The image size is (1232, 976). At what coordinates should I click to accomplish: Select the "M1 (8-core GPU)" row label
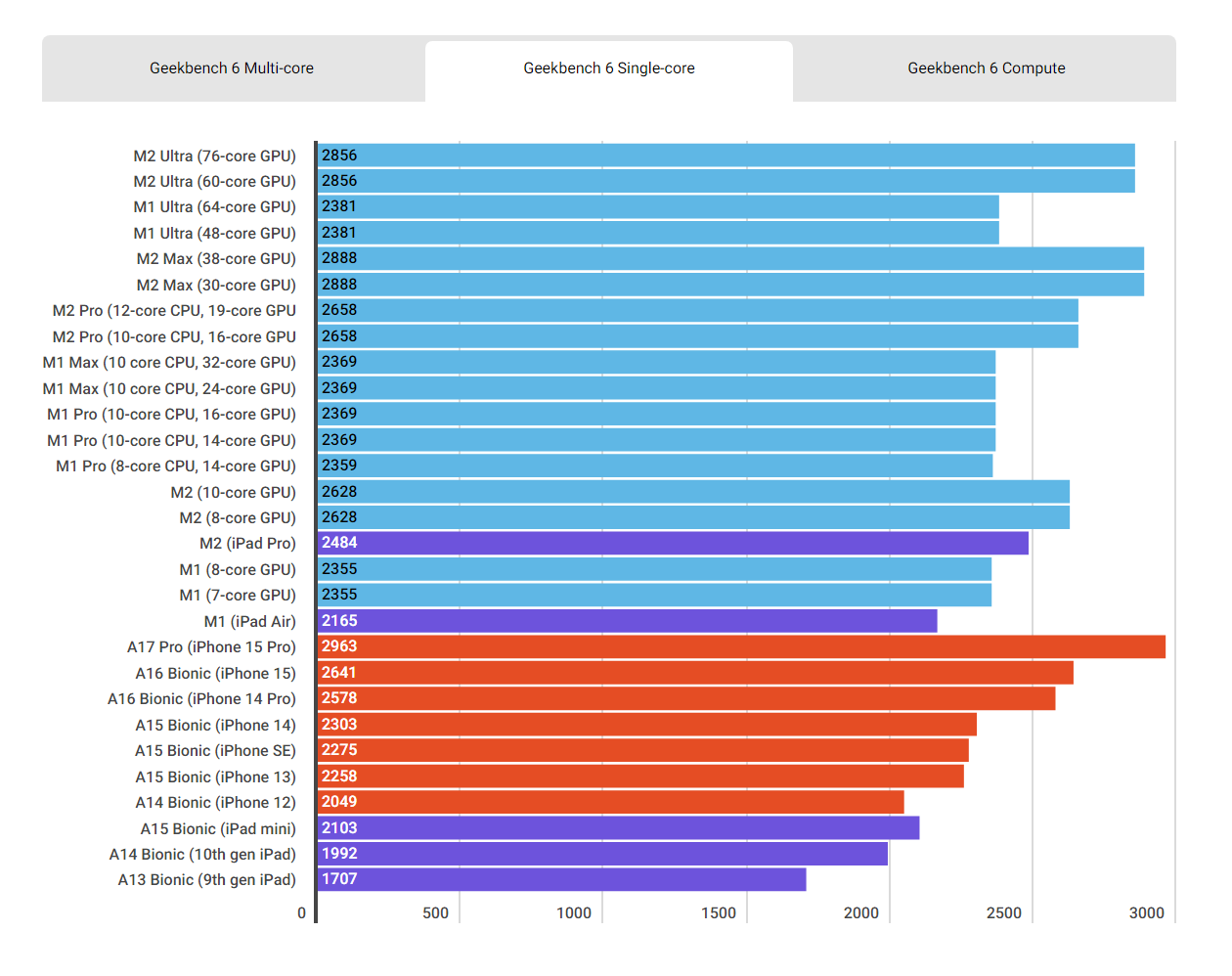tap(238, 570)
